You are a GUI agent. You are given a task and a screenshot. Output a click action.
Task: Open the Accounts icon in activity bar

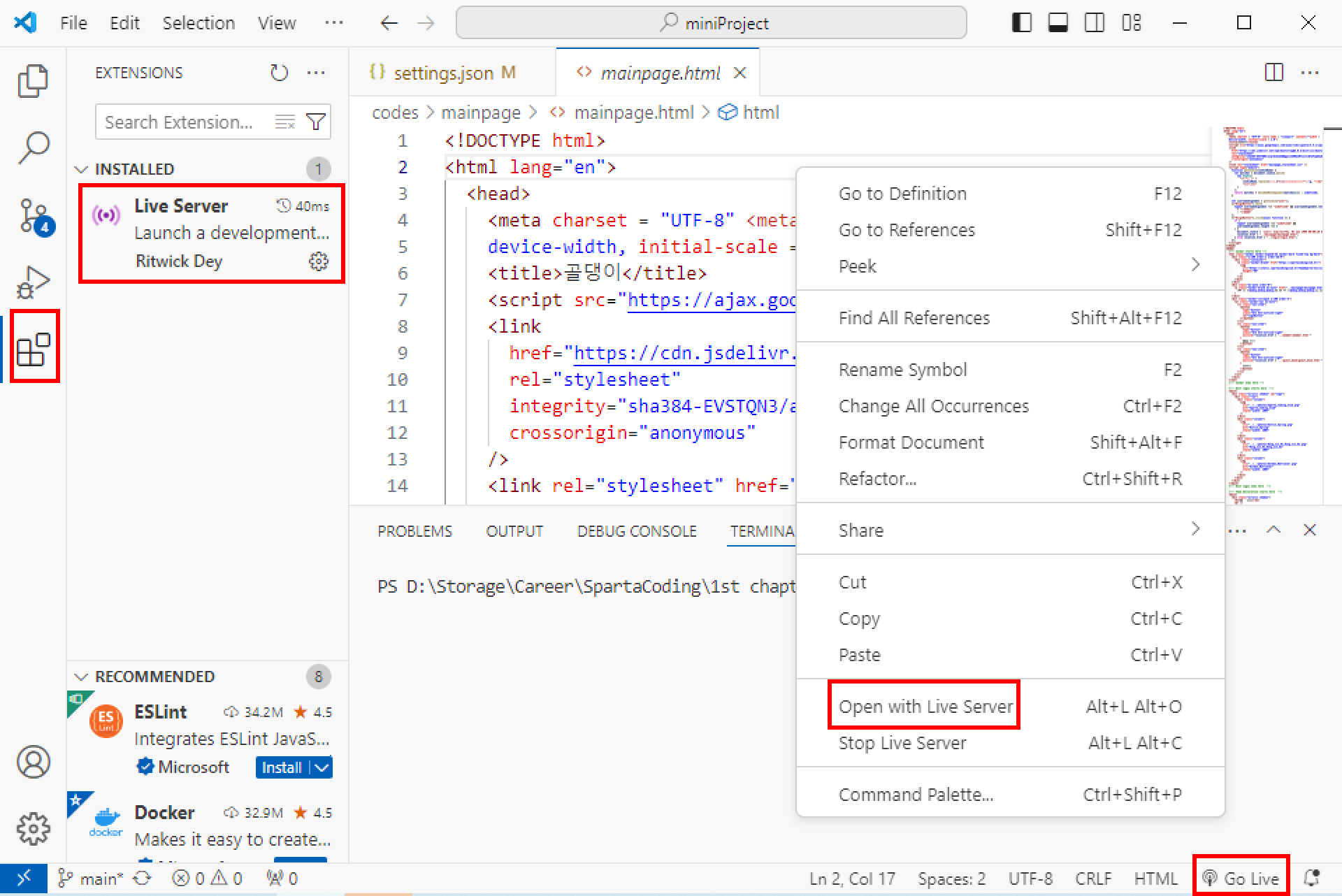33,762
